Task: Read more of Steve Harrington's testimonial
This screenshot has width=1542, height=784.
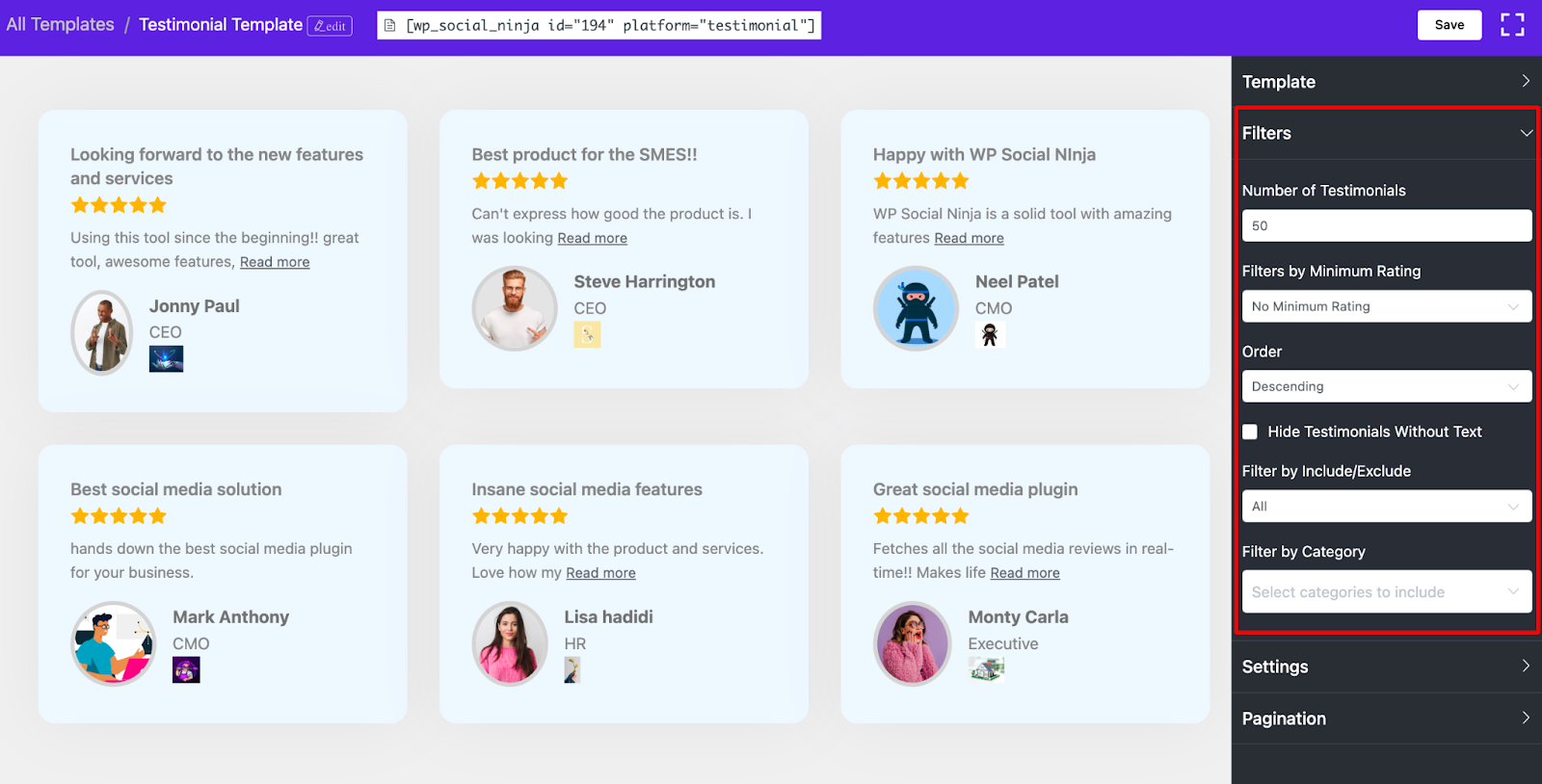Action: tap(592, 238)
